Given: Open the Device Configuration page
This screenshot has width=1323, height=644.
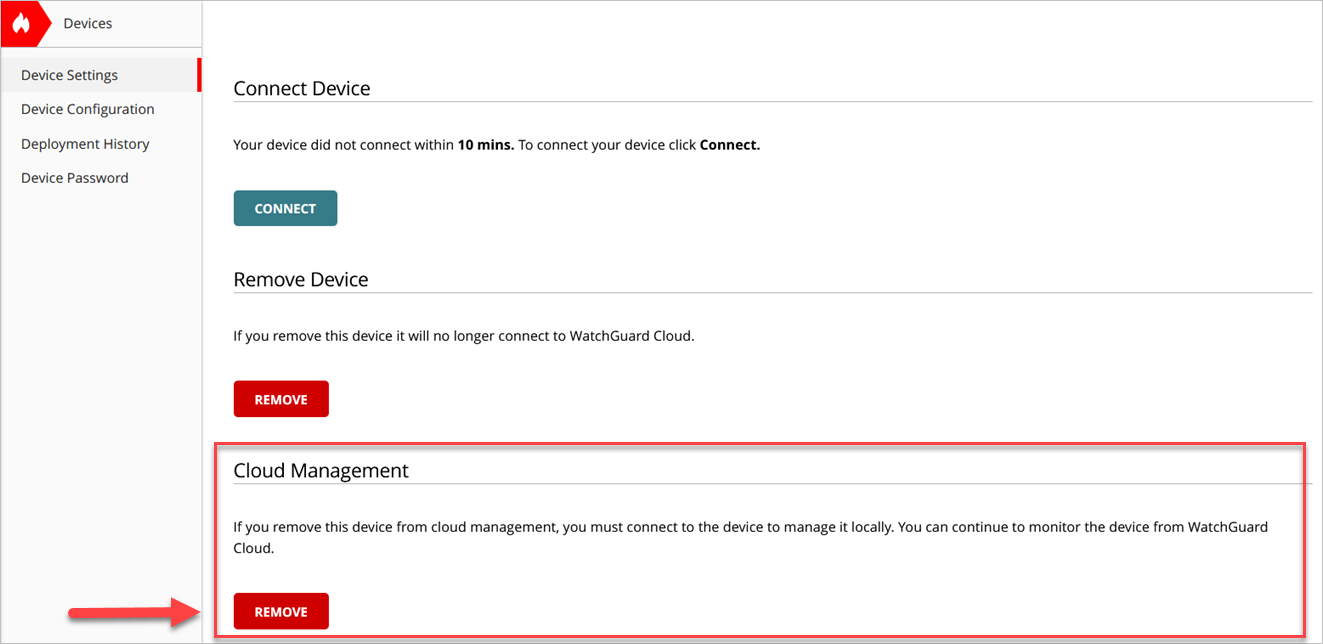Looking at the screenshot, I should click(x=87, y=108).
